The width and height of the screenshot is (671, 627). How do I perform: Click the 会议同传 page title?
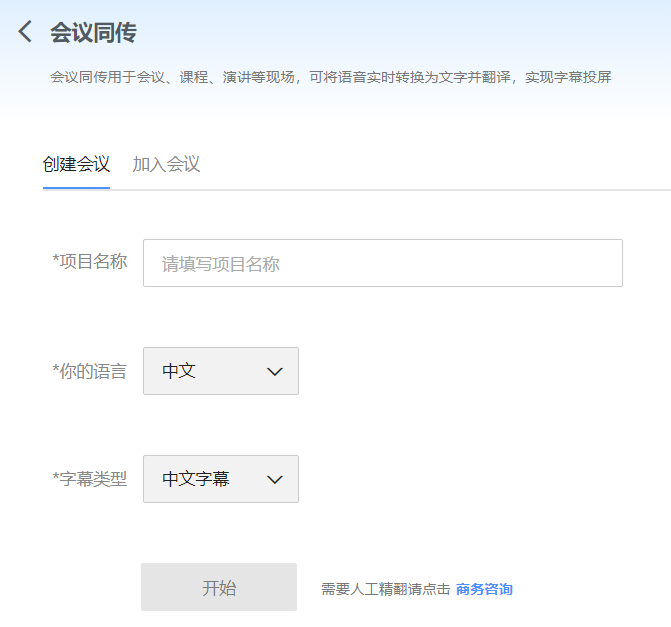[x=93, y=33]
